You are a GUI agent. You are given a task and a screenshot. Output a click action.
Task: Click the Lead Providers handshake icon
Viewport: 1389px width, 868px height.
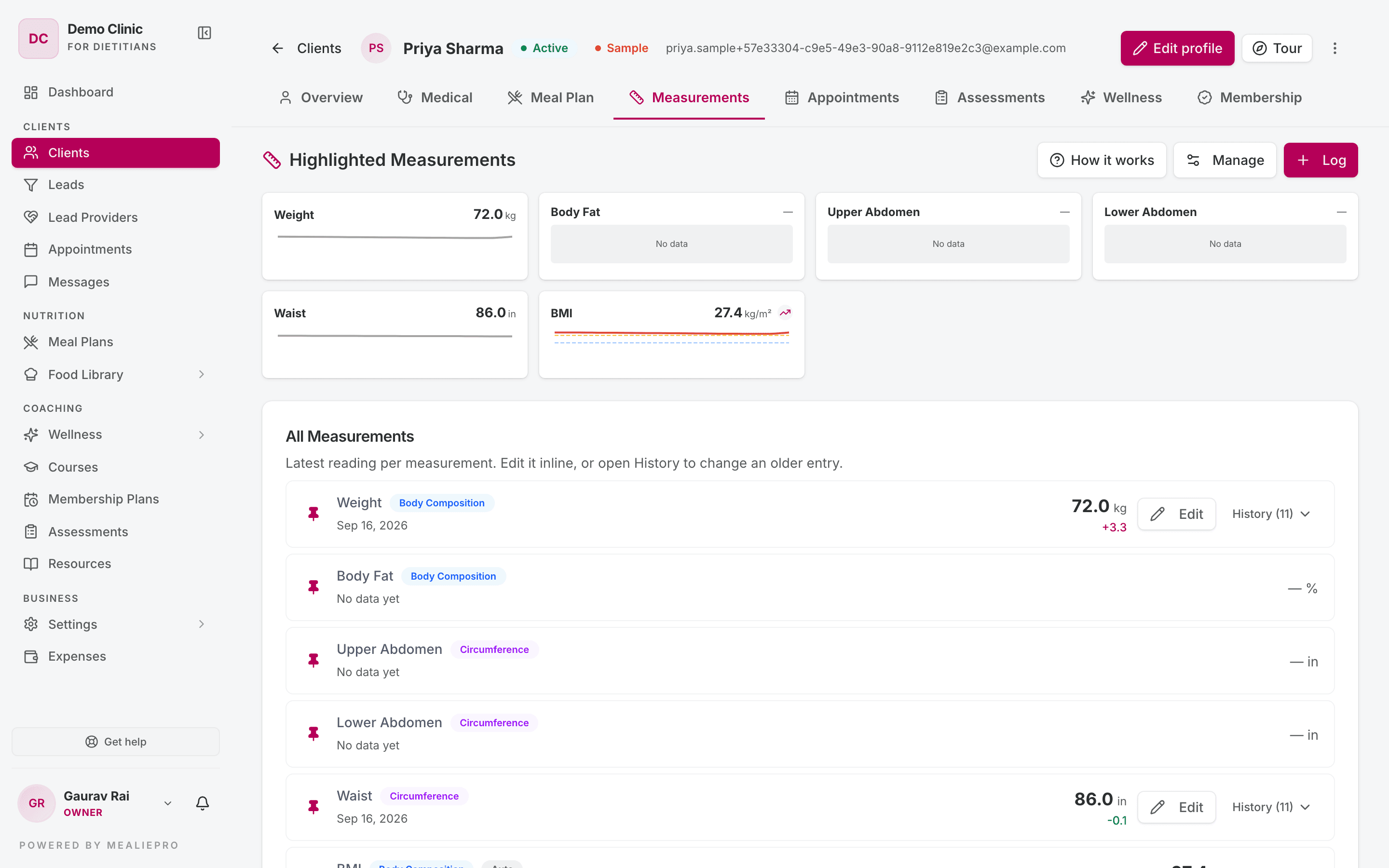click(x=31, y=217)
